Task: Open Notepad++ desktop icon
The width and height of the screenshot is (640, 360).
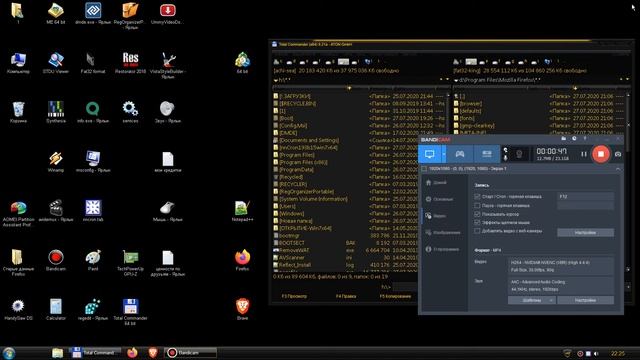Action: [242, 211]
